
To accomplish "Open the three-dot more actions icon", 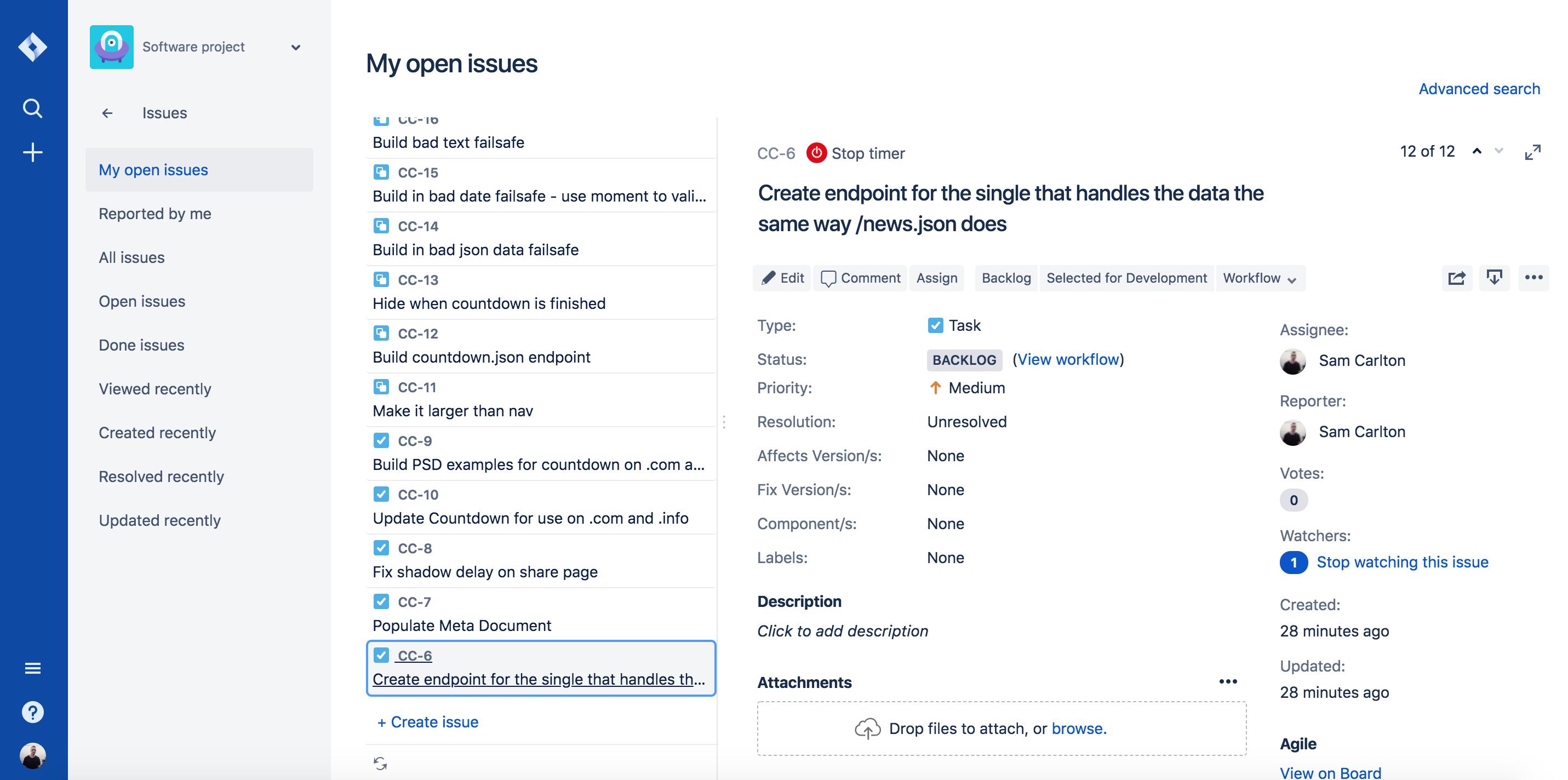I will 1533,278.
